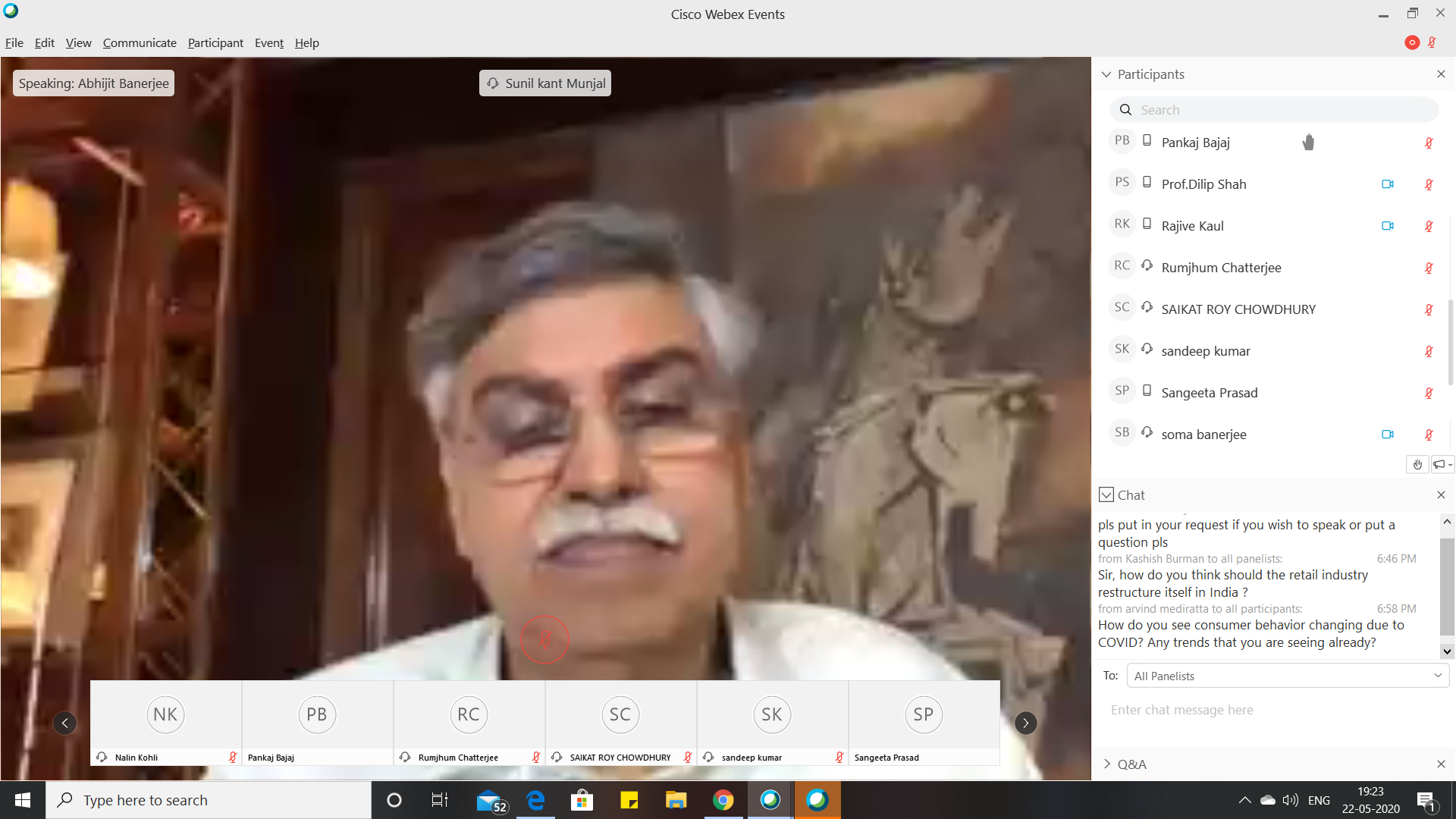This screenshot has width=1456, height=819.
Task: Click the Sunil kant Munjal name label
Action: point(545,83)
